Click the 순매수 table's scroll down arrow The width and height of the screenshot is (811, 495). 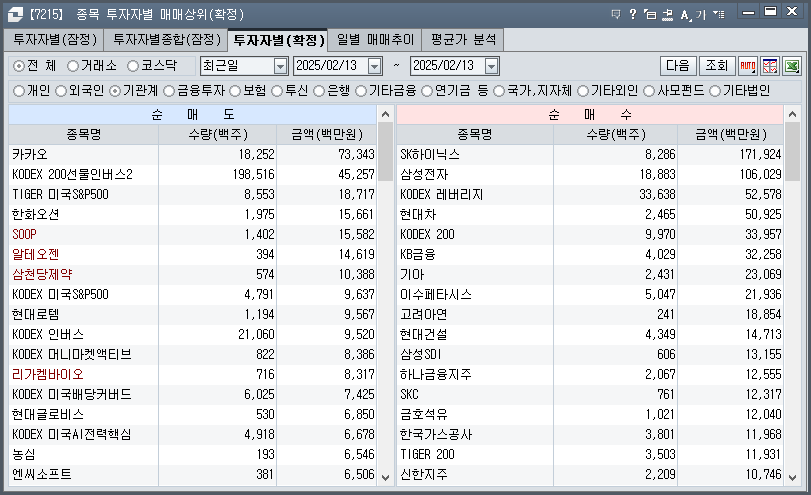(792, 477)
